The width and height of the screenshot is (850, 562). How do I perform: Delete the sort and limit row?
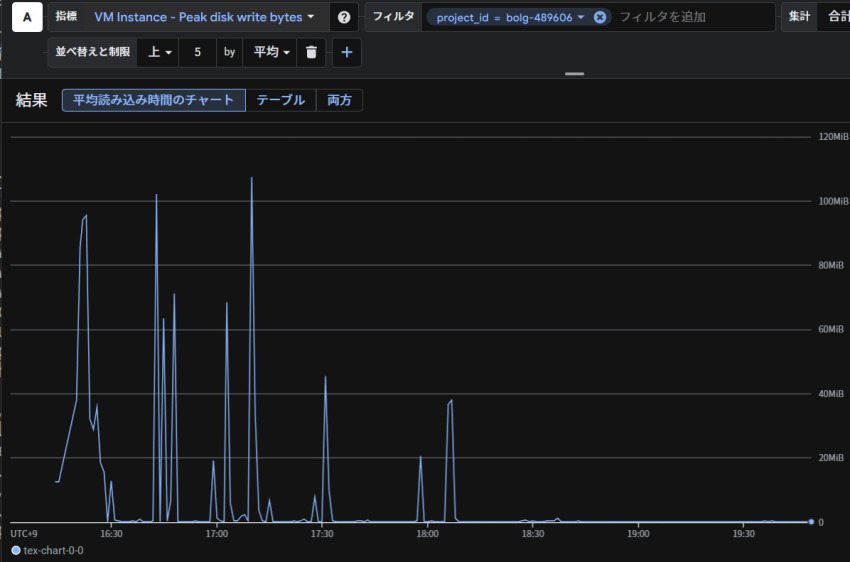311,52
